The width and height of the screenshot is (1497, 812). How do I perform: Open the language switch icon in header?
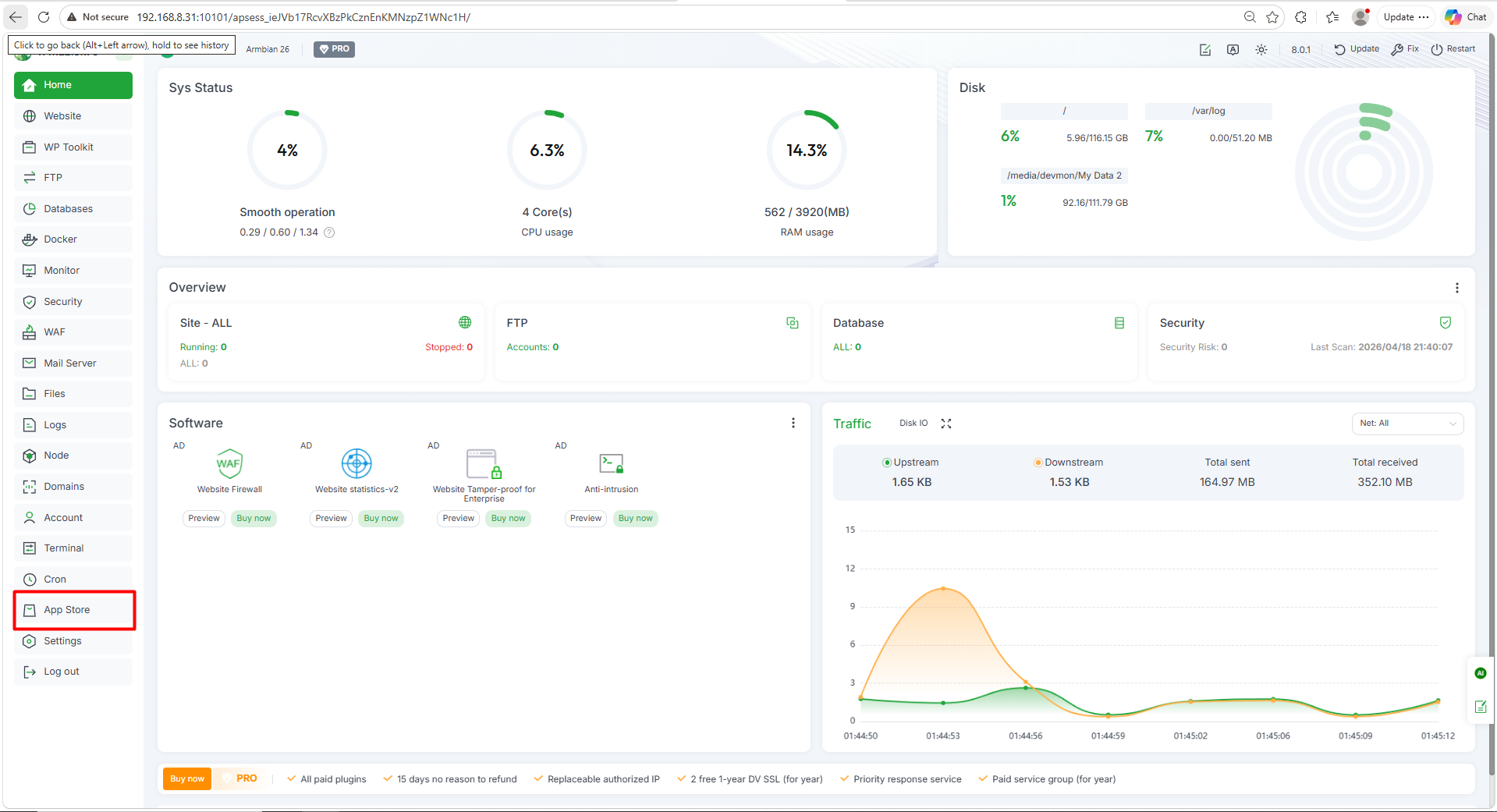(1233, 49)
